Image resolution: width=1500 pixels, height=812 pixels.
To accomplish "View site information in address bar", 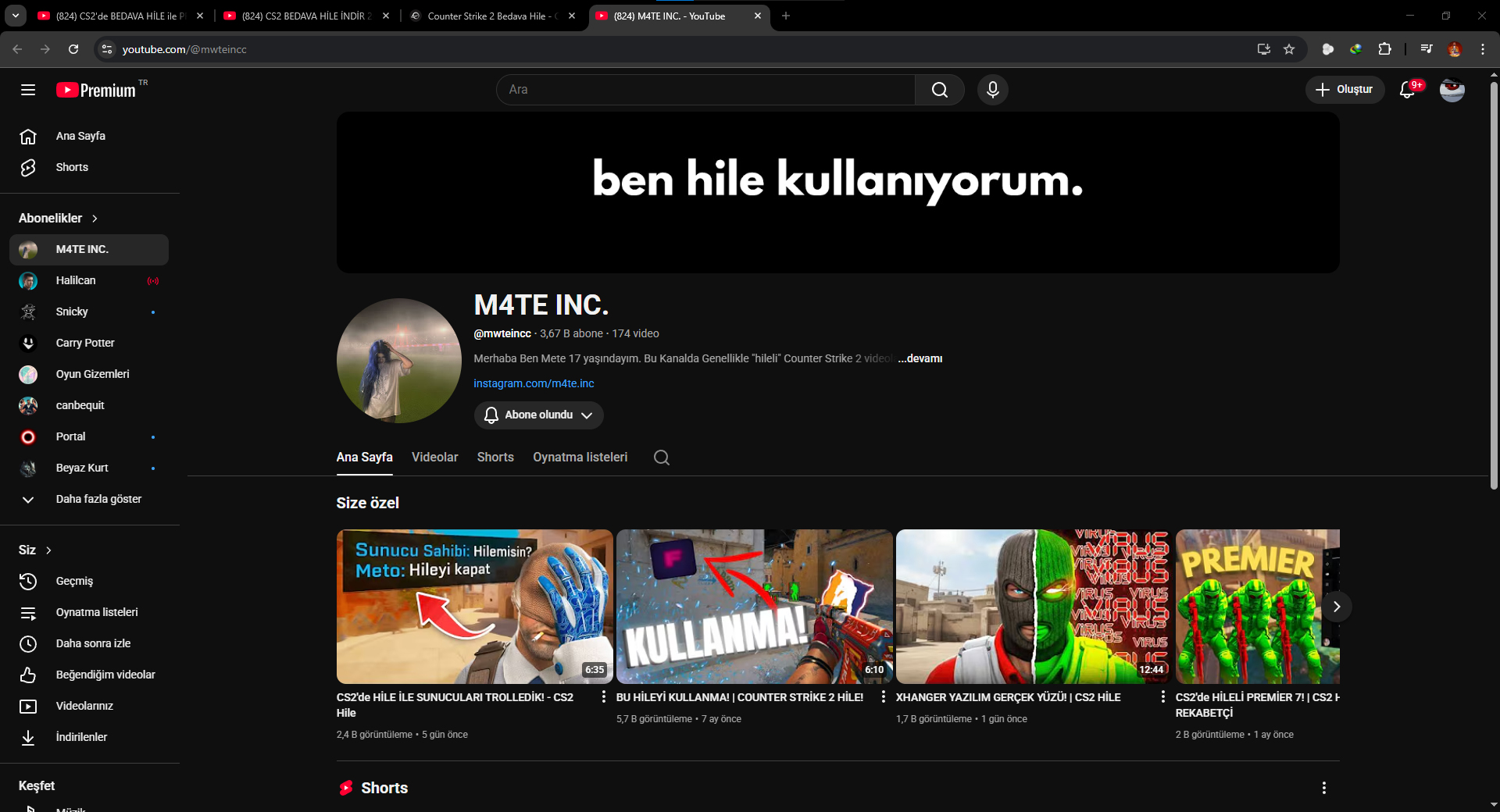I will point(107,49).
